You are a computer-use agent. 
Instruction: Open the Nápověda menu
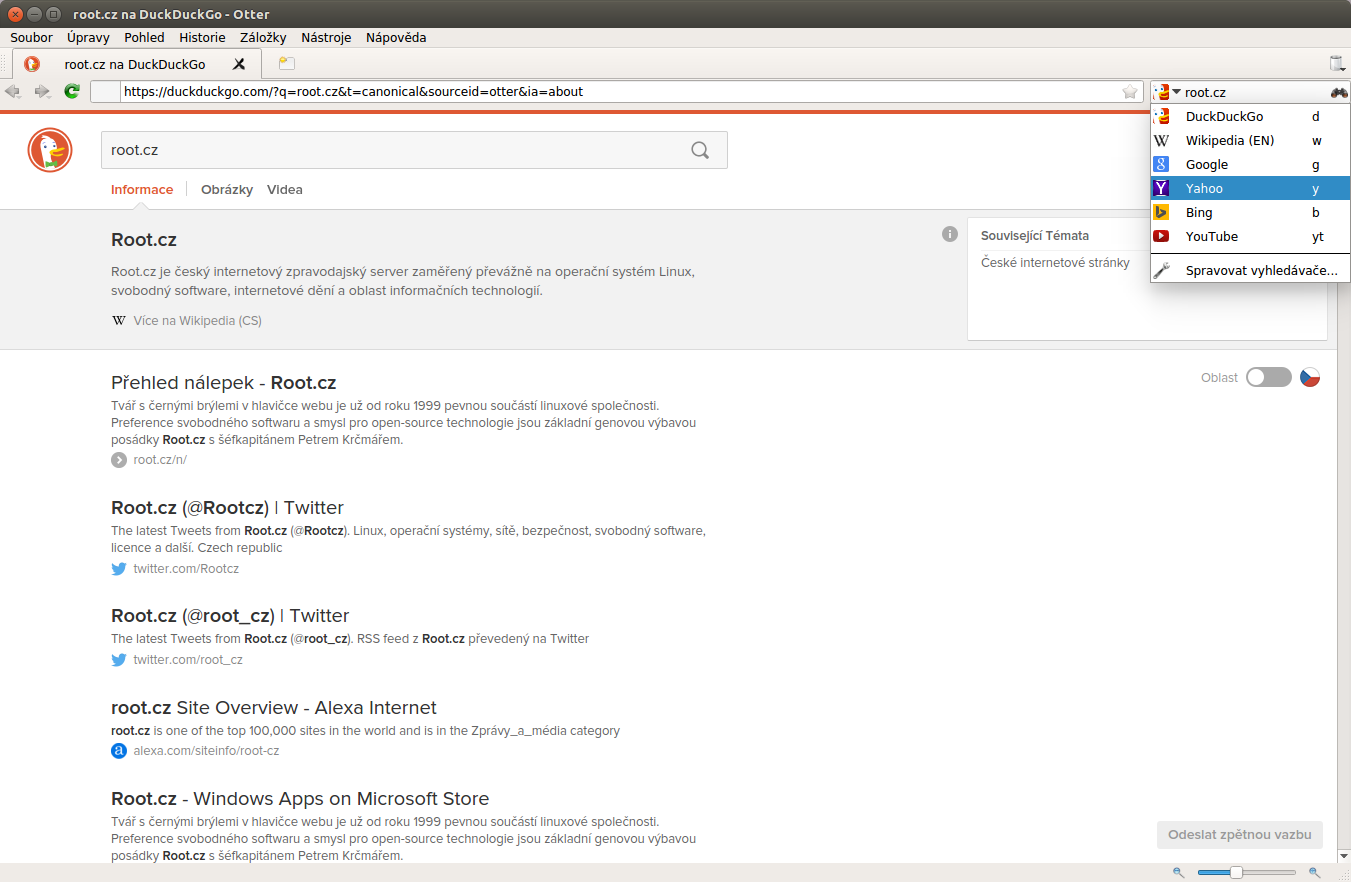(396, 37)
